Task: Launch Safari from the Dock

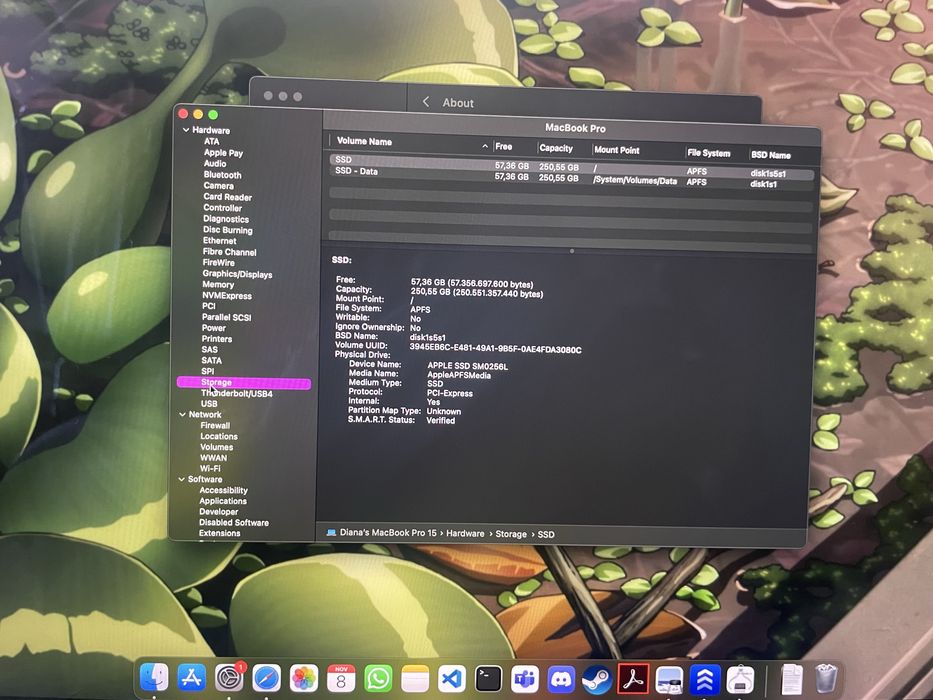Action: pos(267,678)
